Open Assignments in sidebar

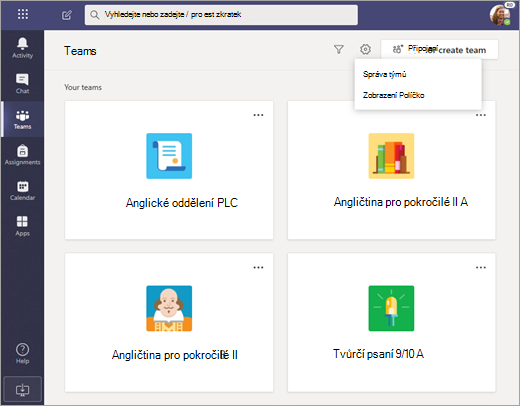(22, 155)
